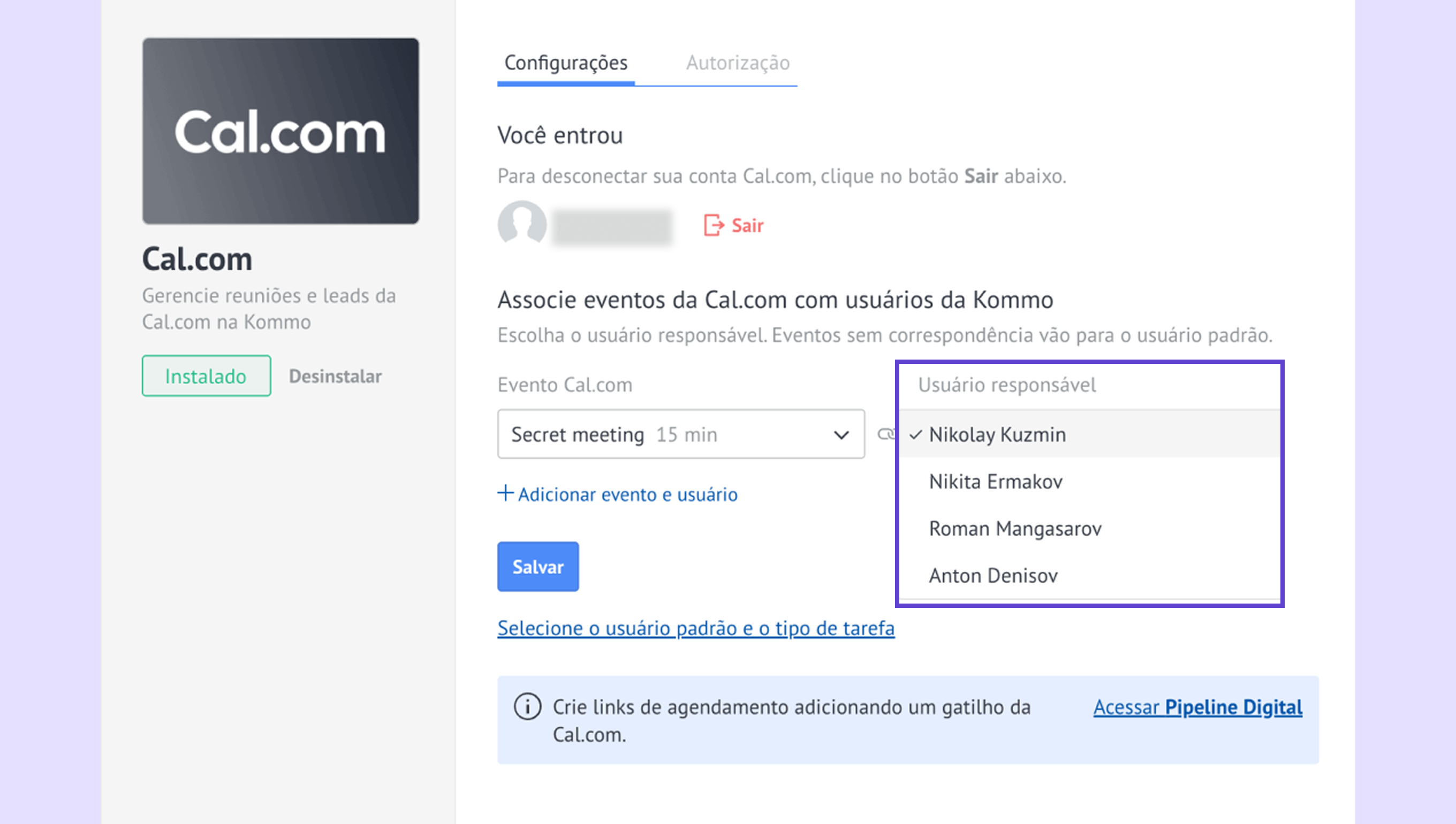
Task: Click the checkmark next to Nikolay Kuzmin
Action: (915, 434)
